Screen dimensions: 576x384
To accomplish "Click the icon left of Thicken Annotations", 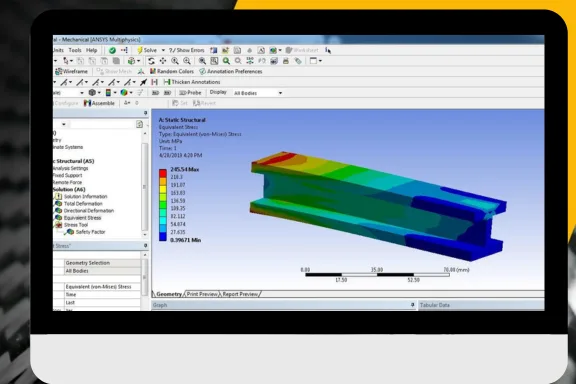I will [155, 82].
